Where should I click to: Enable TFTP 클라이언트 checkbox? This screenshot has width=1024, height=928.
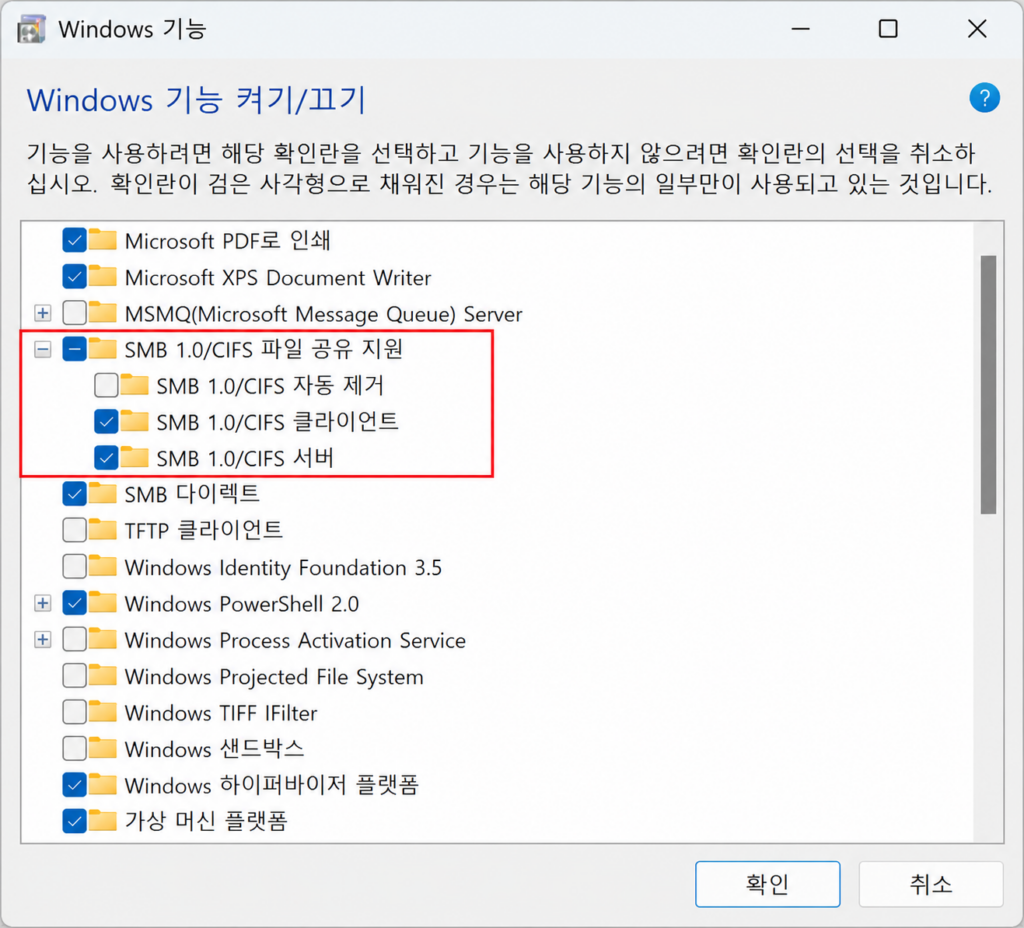pos(74,530)
